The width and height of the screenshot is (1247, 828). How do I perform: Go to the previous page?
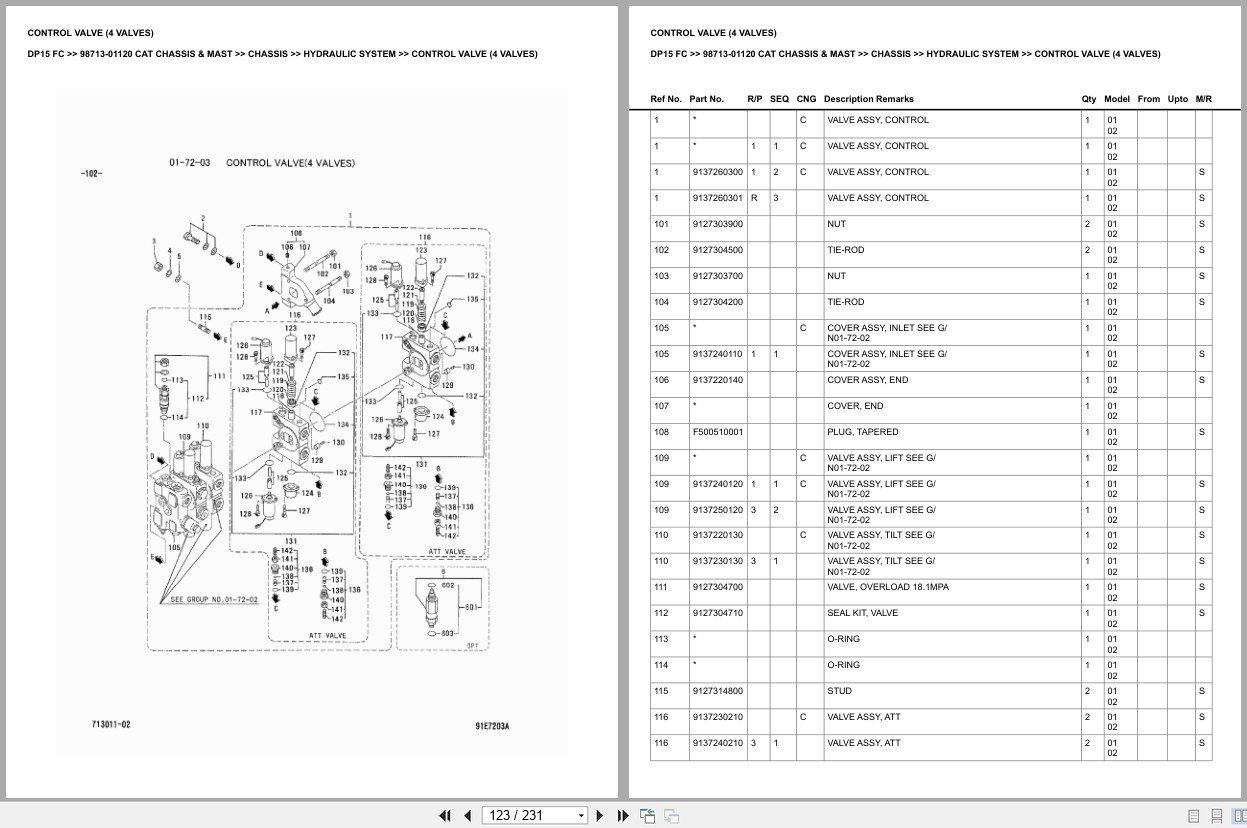click(x=467, y=815)
